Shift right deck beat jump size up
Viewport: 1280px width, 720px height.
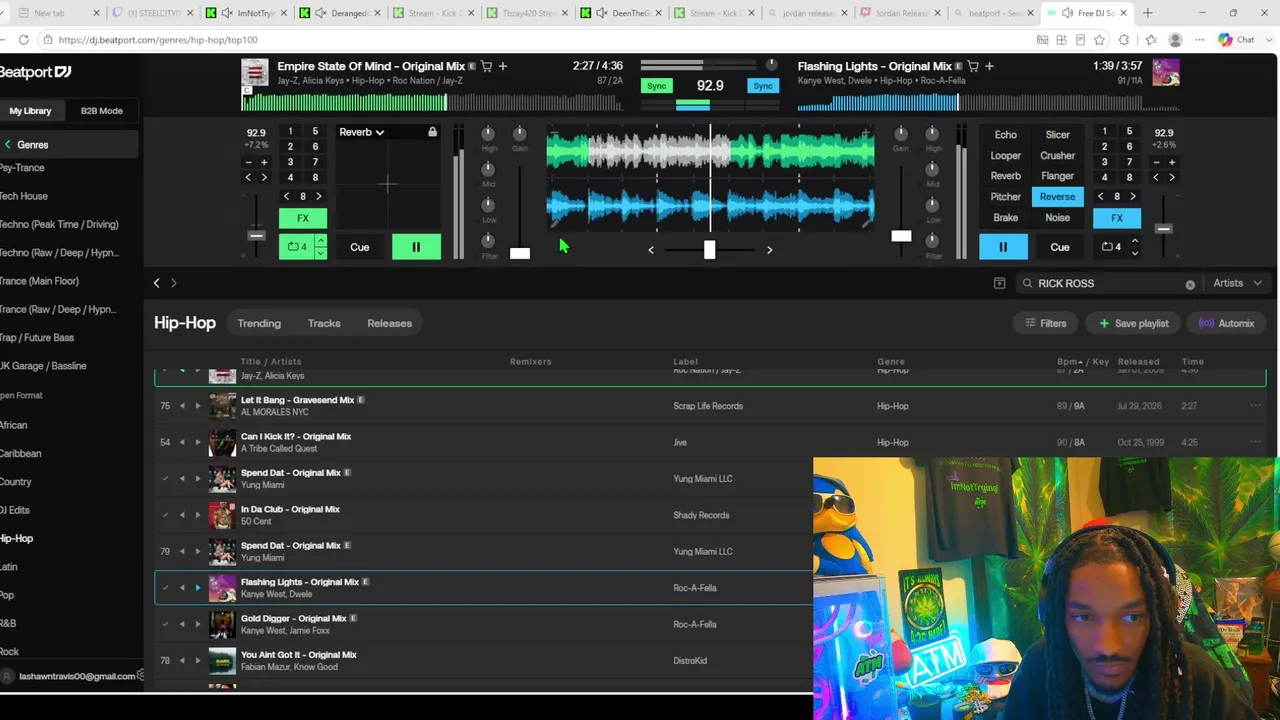point(1133,197)
